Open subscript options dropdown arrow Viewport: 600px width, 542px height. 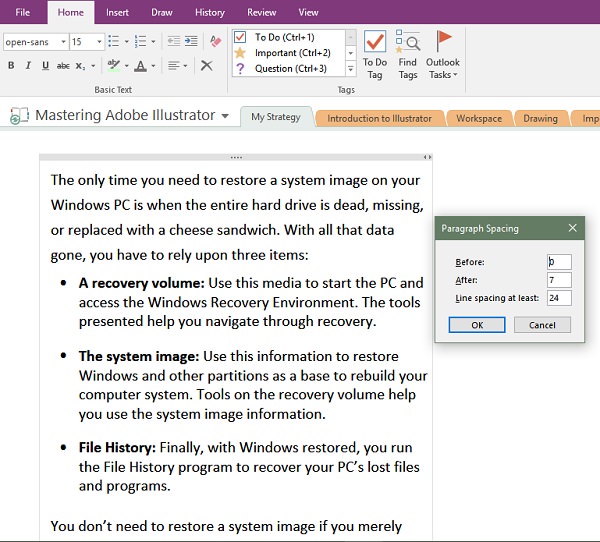pyautogui.click(x=93, y=66)
